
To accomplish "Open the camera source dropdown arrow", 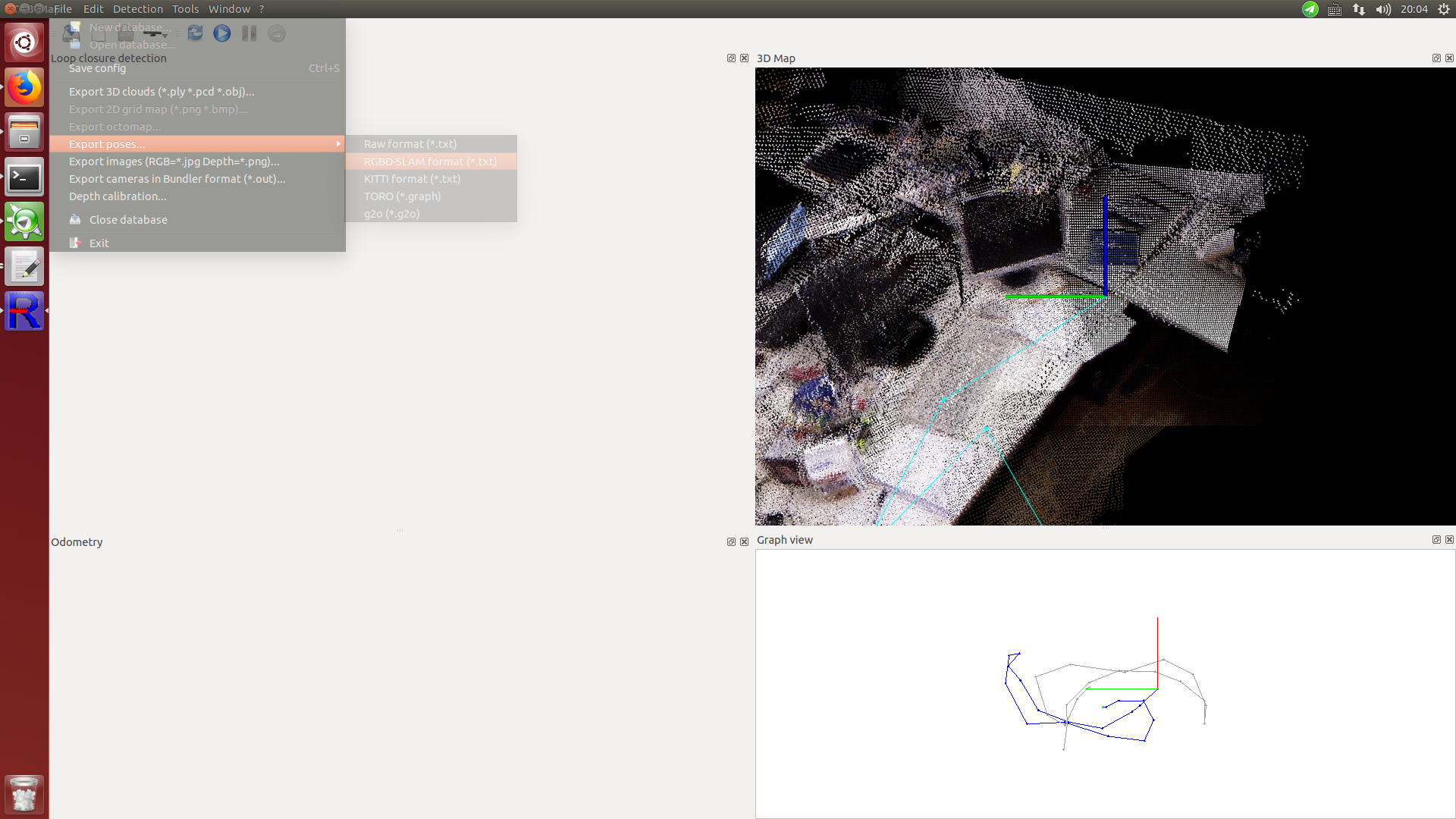I will pyautogui.click(x=165, y=35).
